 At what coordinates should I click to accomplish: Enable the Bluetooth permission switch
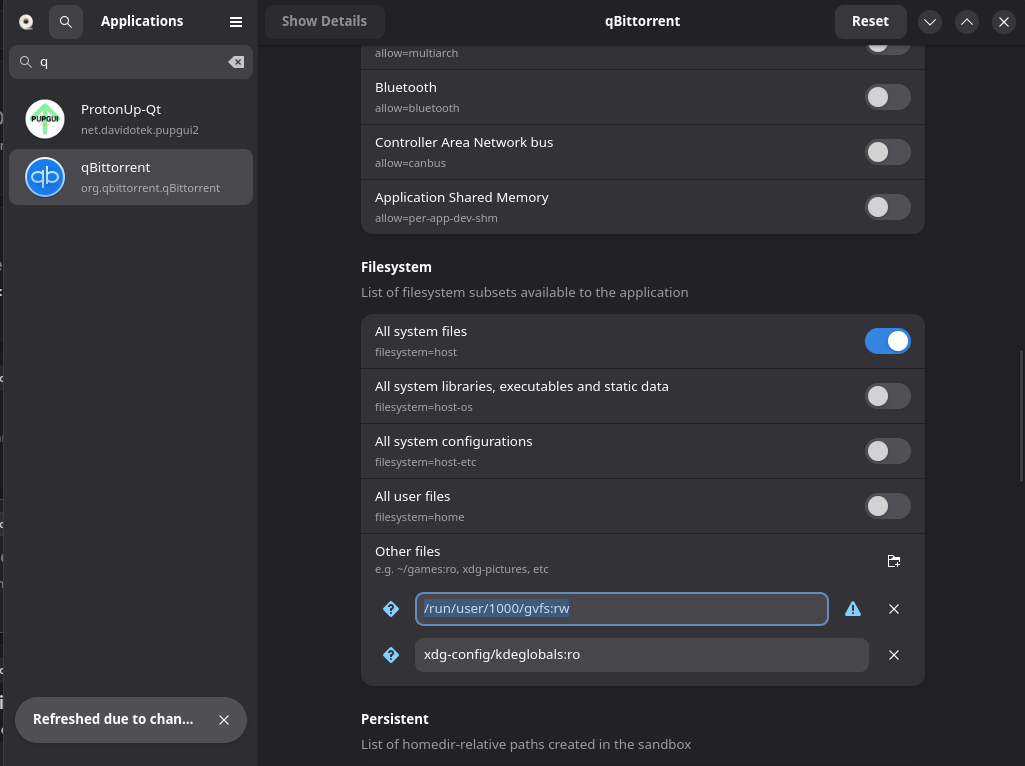(x=887, y=97)
